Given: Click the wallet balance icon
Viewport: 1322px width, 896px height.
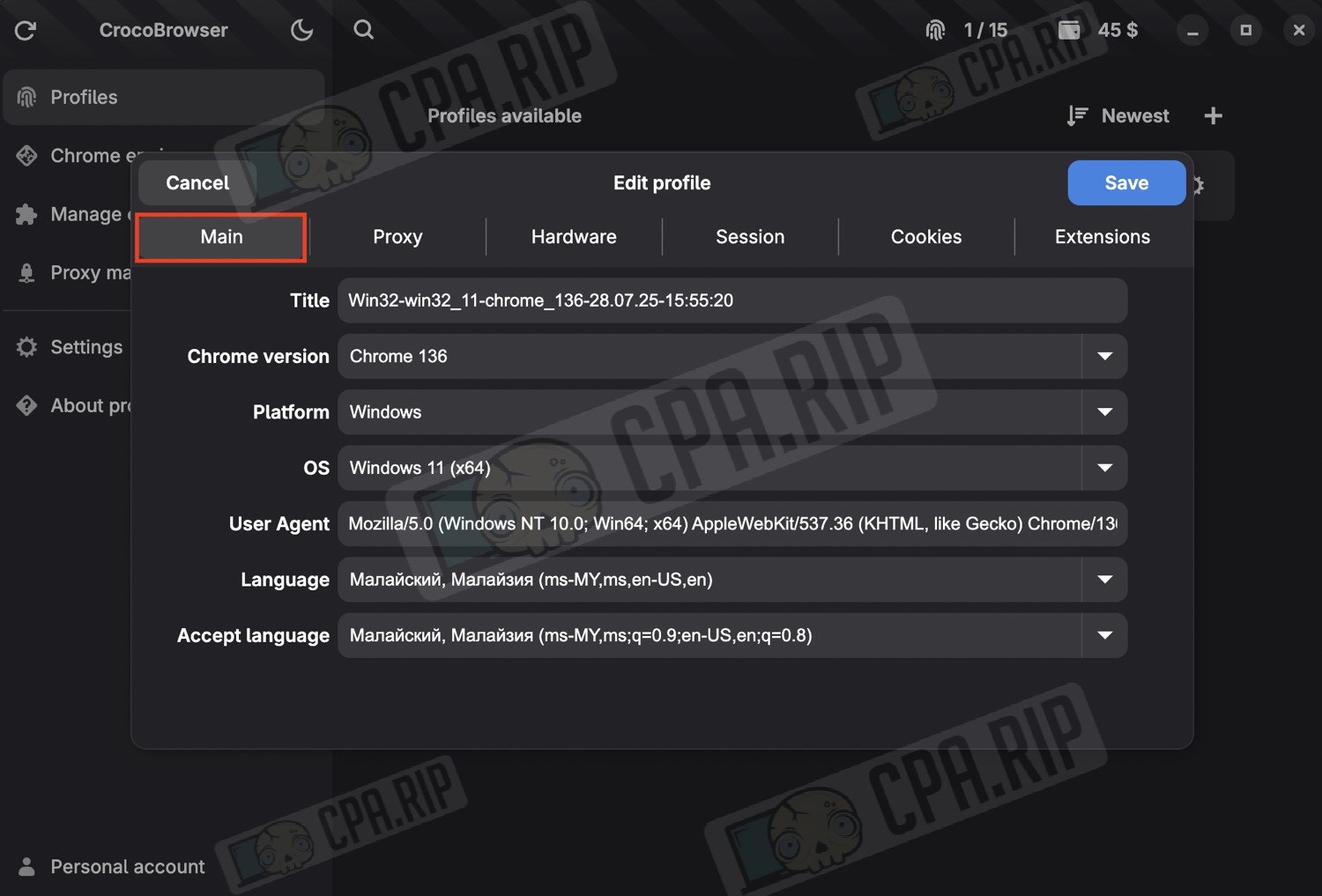Looking at the screenshot, I should tap(1069, 30).
